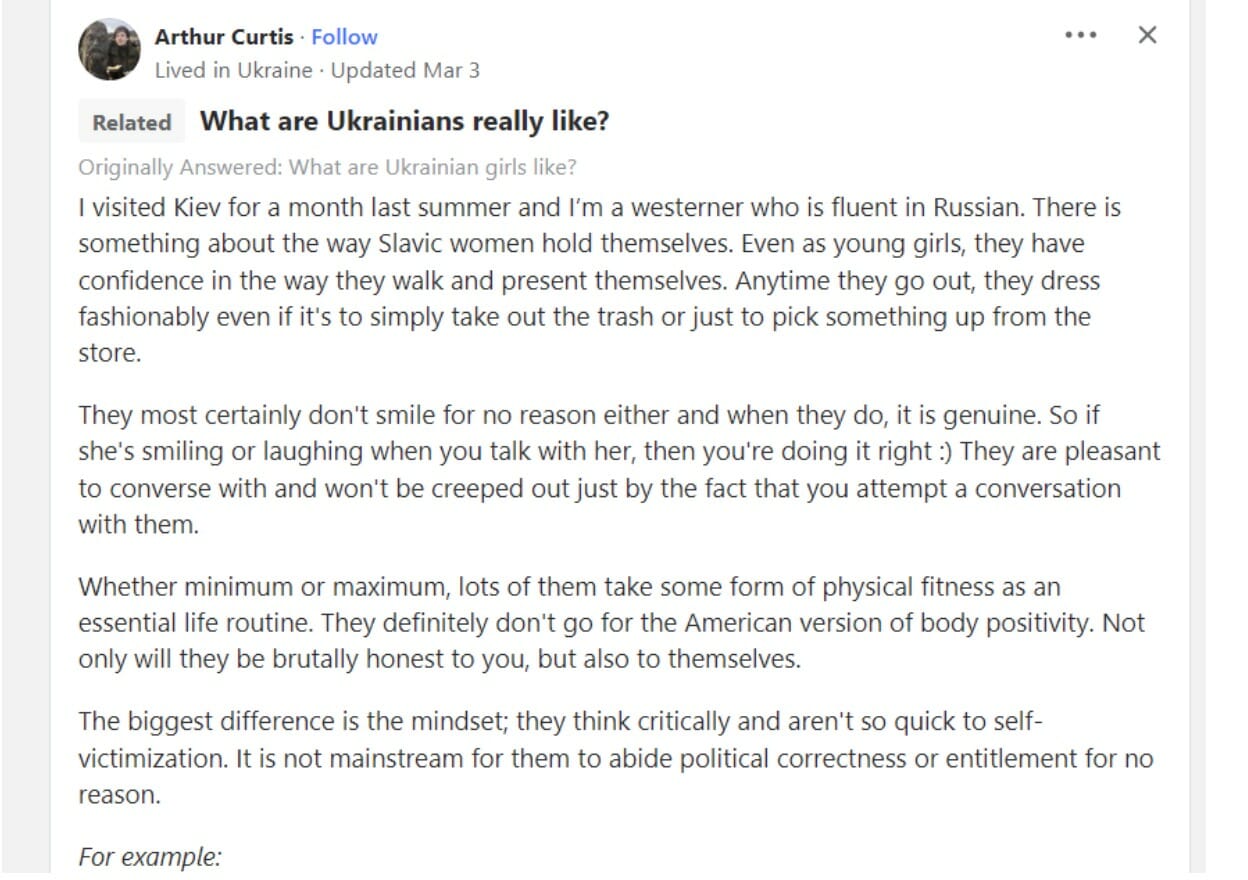Screen dimensions: 1248x880
Task: Click the Related badge
Action: point(131,123)
